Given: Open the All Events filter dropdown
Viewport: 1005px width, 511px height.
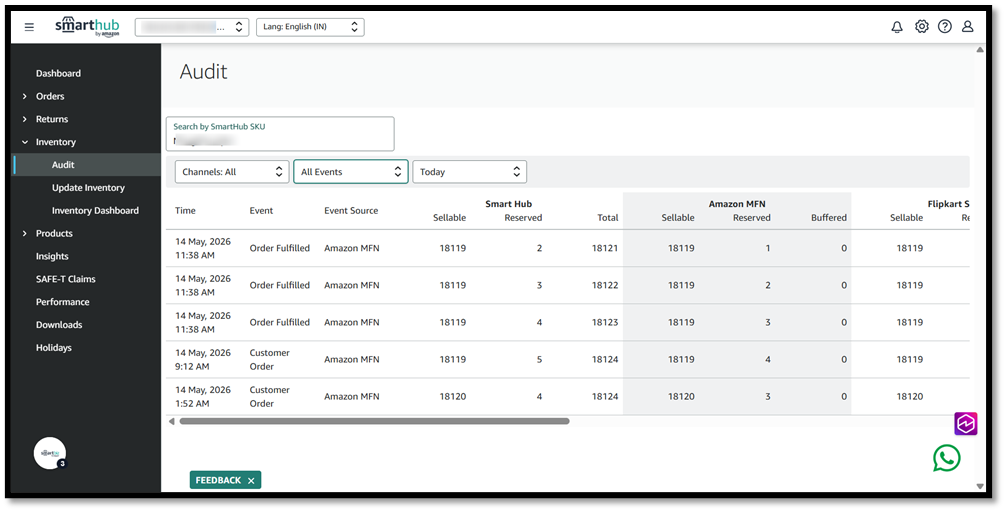Looking at the screenshot, I should [x=351, y=172].
